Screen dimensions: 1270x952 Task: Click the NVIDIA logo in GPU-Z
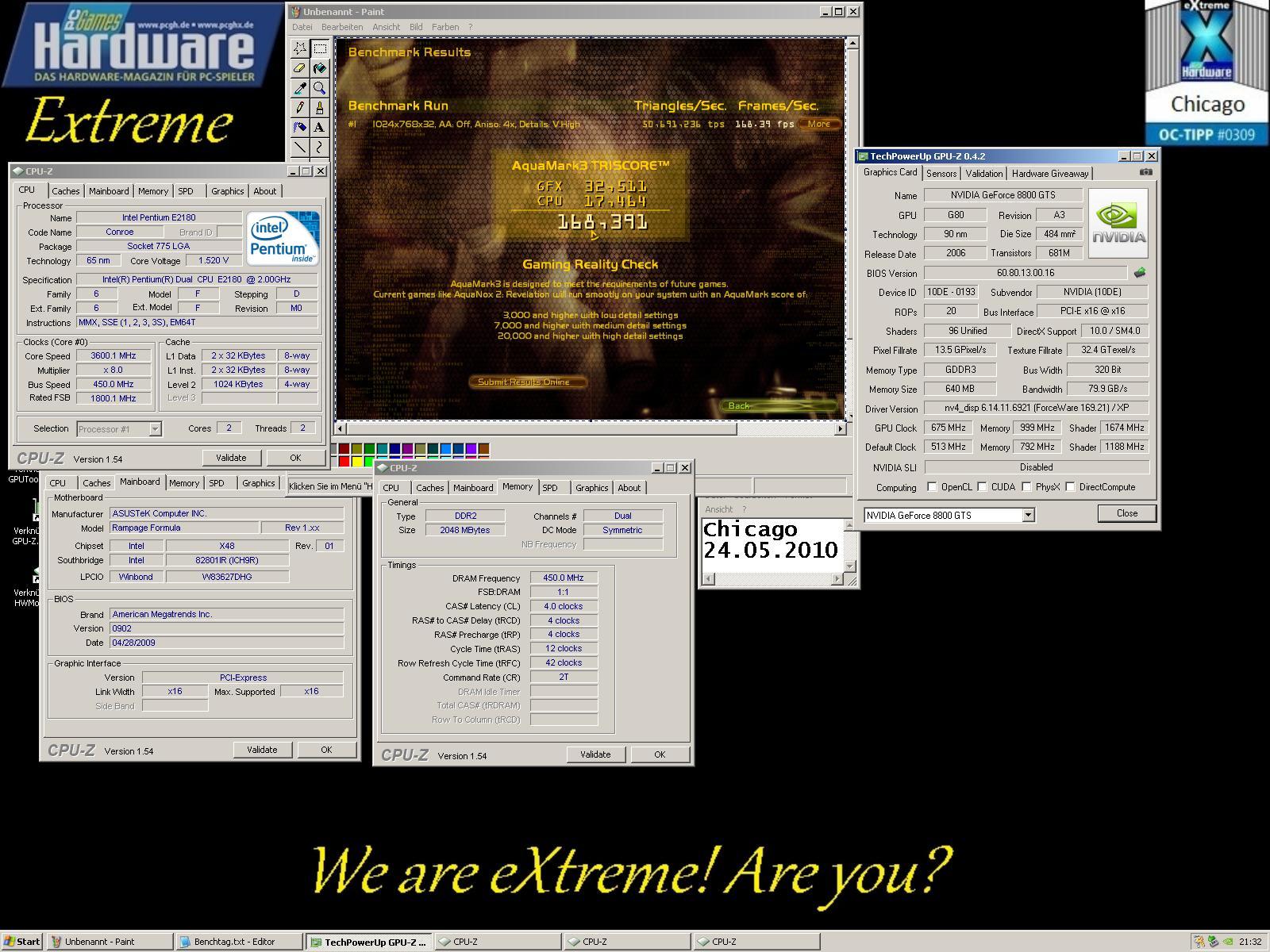(1118, 223)
